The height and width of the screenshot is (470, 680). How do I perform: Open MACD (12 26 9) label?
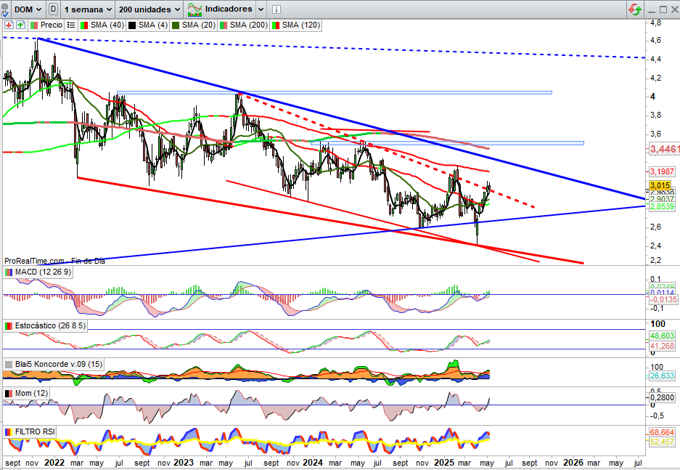(43, 272)
